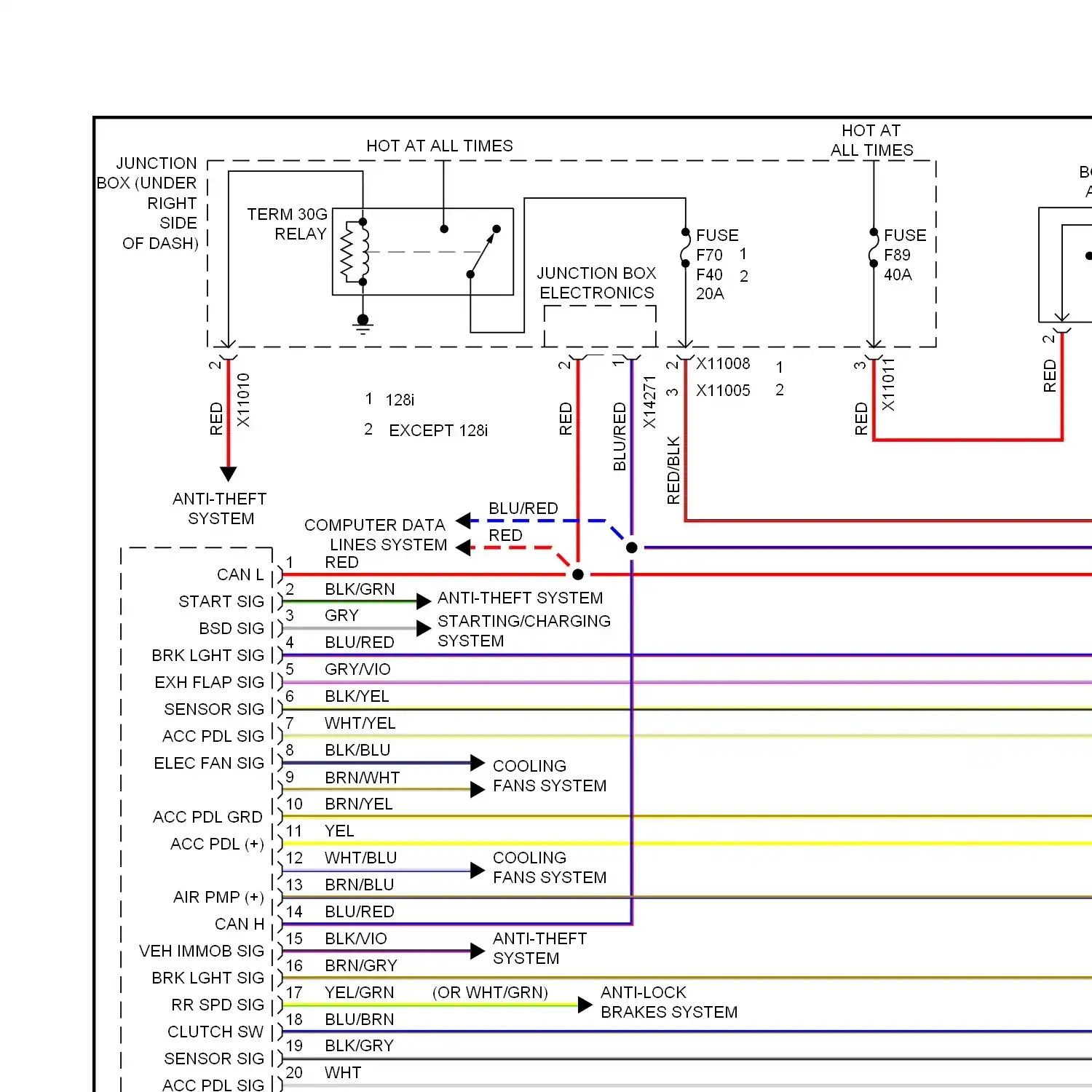Select connector label X11010
This screenshot has width=1092, height=1092.
coord(243,400)
